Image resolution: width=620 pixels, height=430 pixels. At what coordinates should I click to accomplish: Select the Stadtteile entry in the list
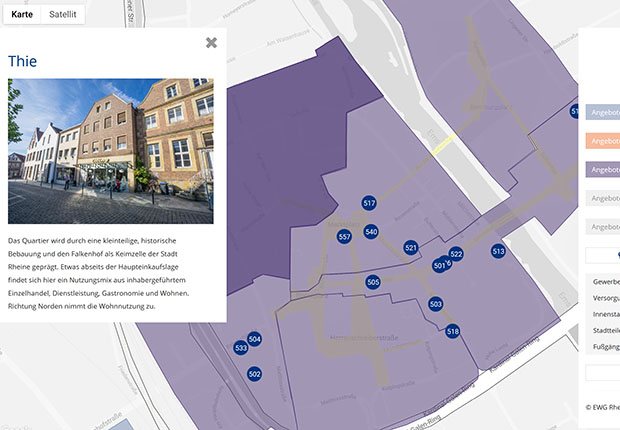pos(606,330)
